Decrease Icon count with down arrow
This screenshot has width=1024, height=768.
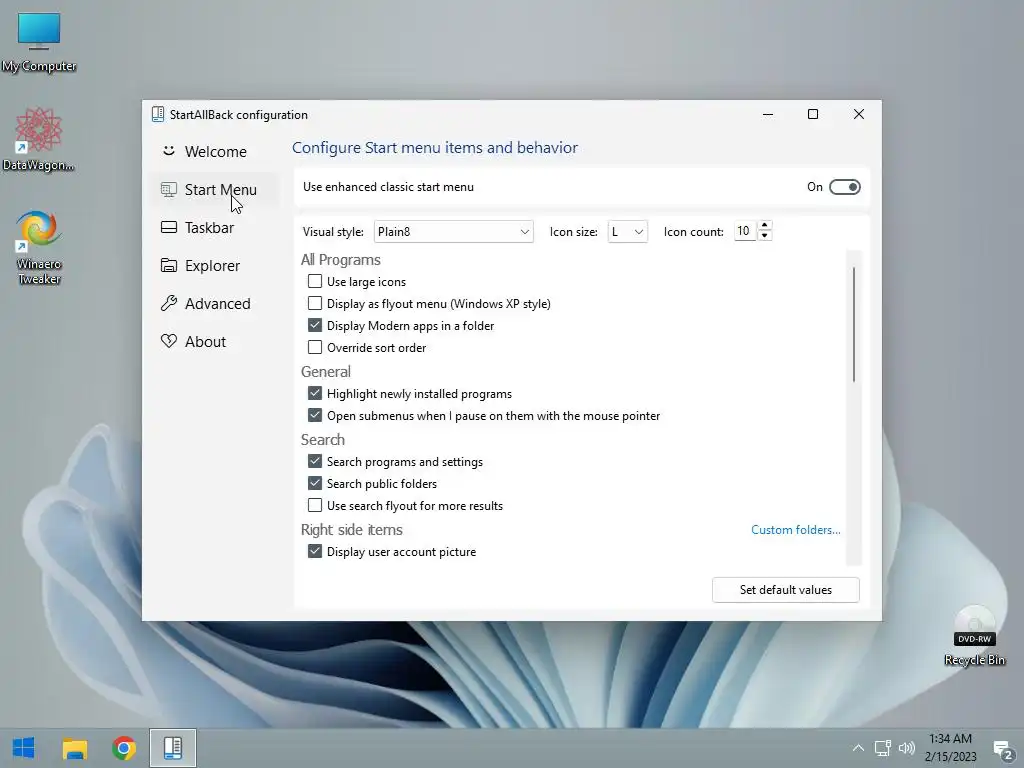click(x=764, y=236)
